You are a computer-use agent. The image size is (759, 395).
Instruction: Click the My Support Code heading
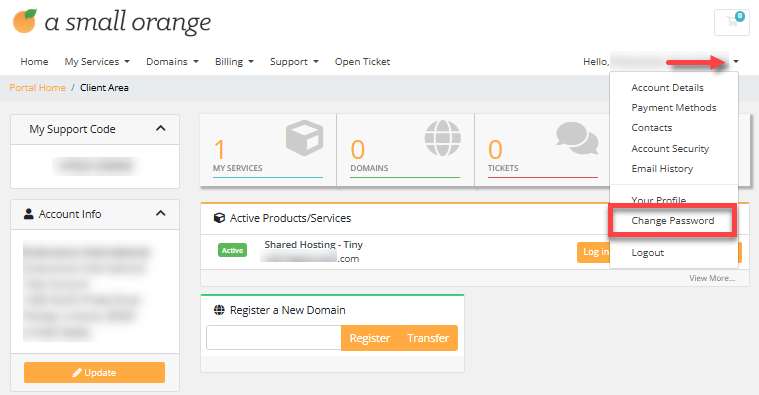tap(72, 129)
